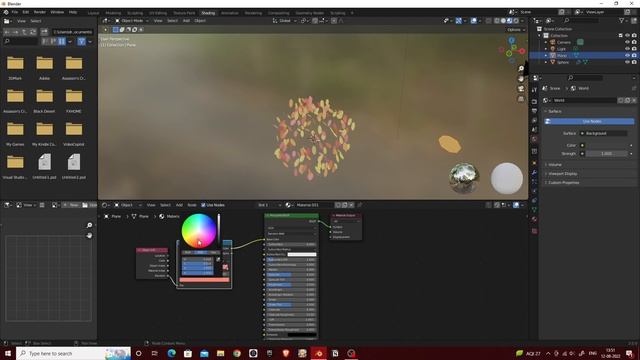Disable Camera in renders camera icon
This screenshot has height=360, width=640.
[634, 42]
